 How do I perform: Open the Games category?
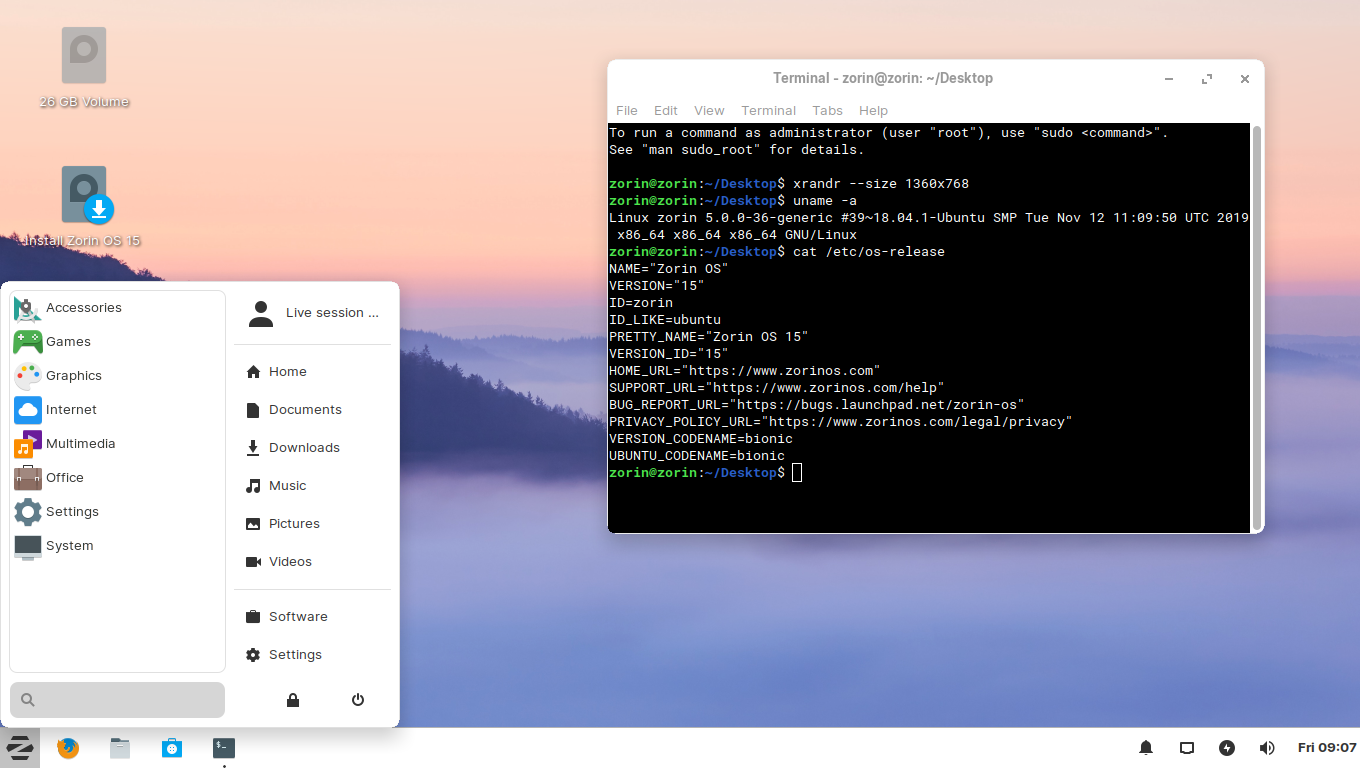117,342
